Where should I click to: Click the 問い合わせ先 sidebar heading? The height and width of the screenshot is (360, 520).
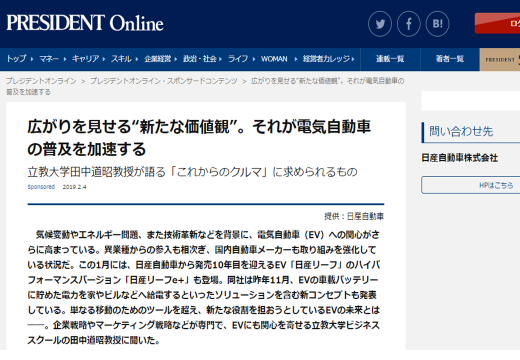tap(461, 132)
